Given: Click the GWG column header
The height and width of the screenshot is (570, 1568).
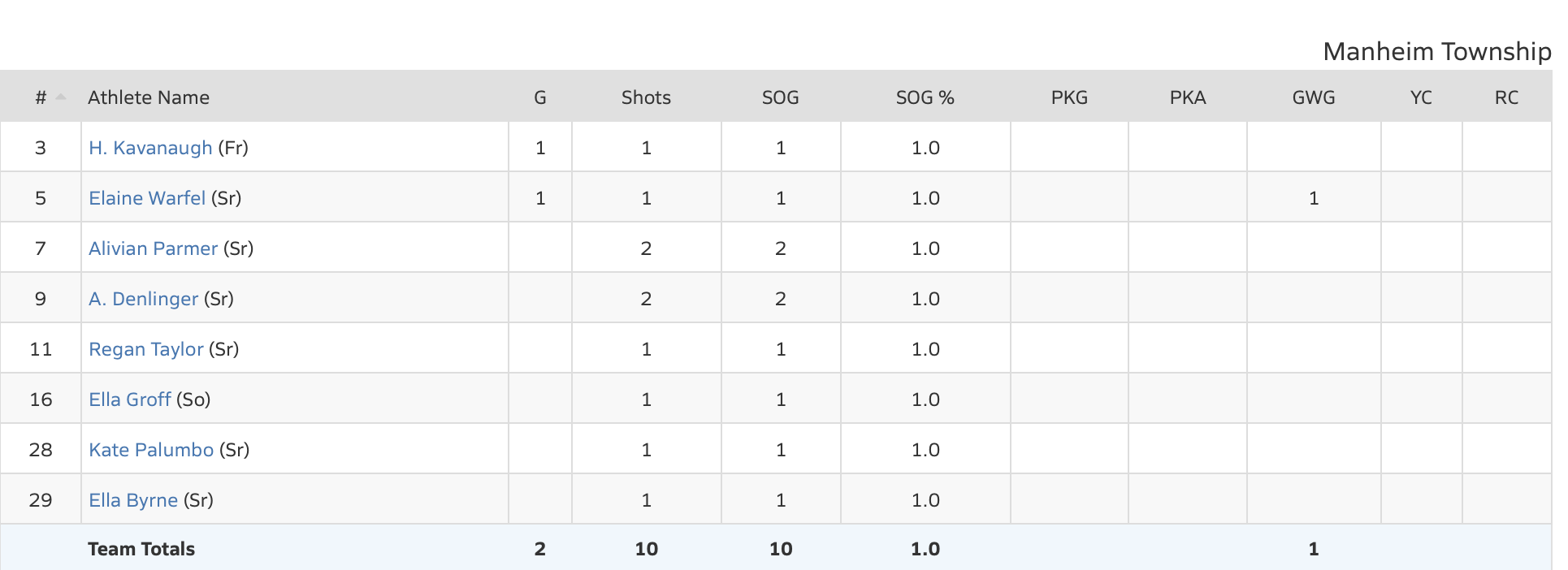Looking at the screenshot, I should point(1314,97).
